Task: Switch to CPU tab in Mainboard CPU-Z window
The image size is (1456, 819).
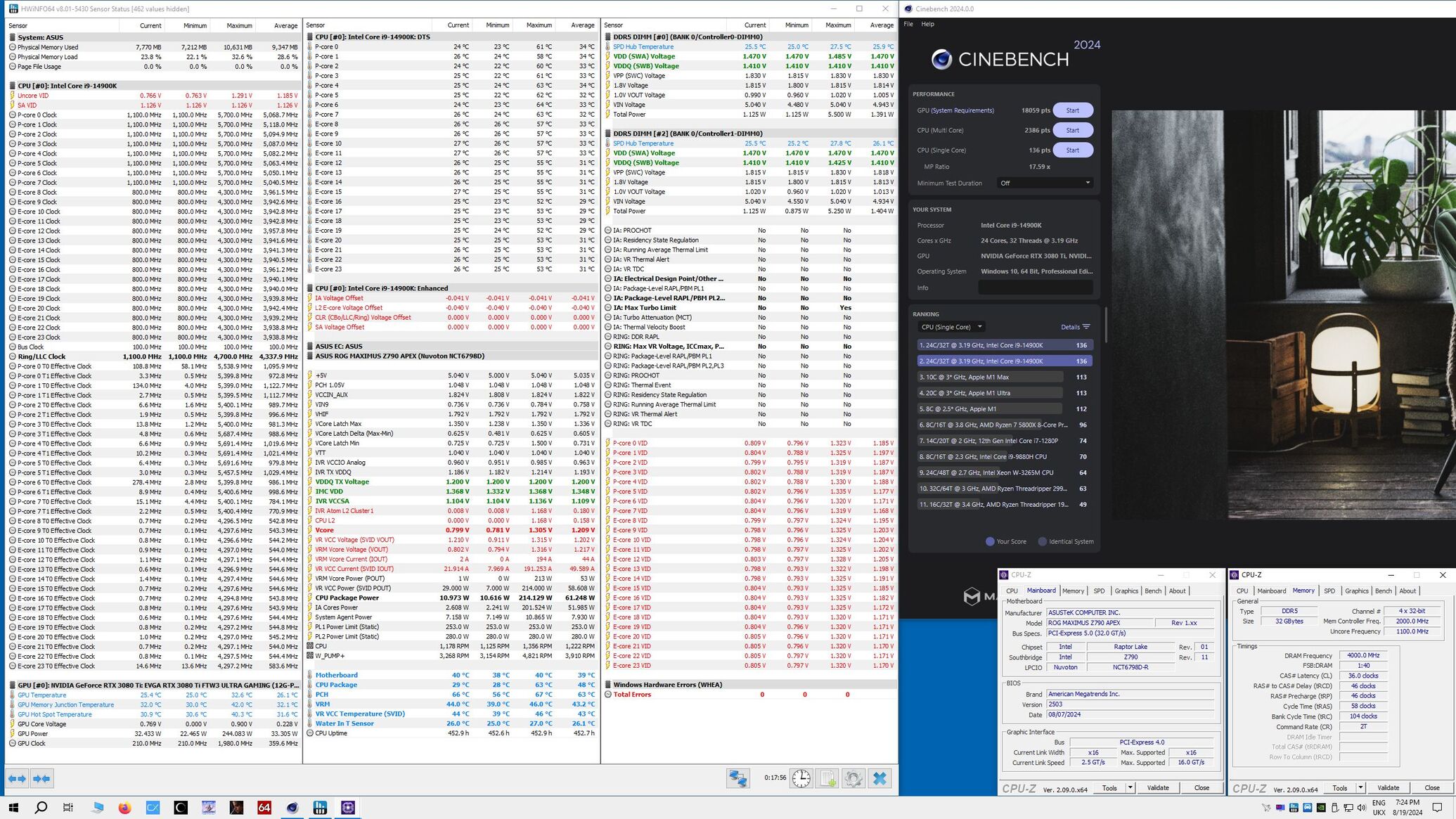Action: [1012, 591]
